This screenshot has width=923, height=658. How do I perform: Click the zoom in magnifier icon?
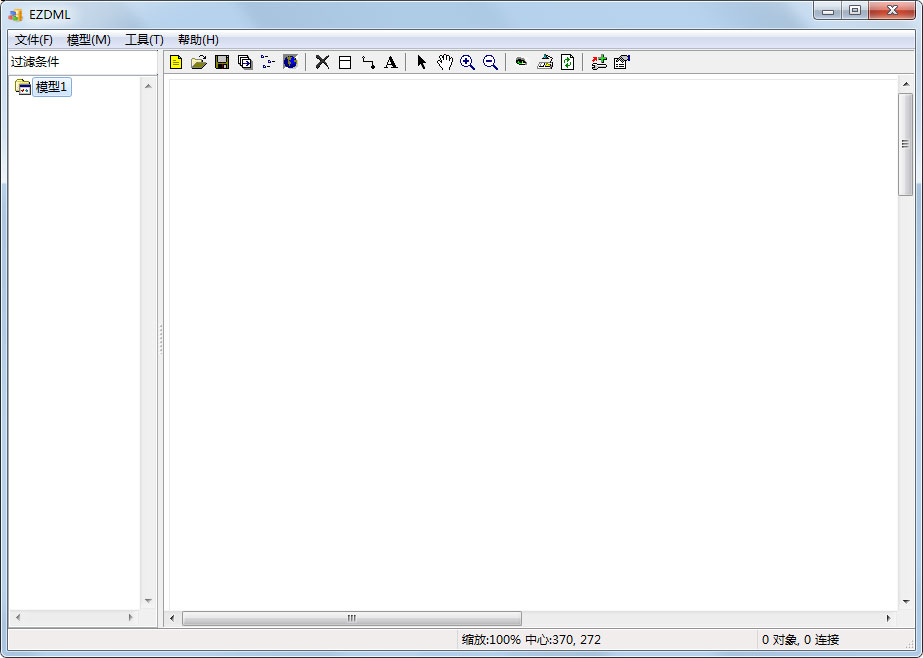467,62
